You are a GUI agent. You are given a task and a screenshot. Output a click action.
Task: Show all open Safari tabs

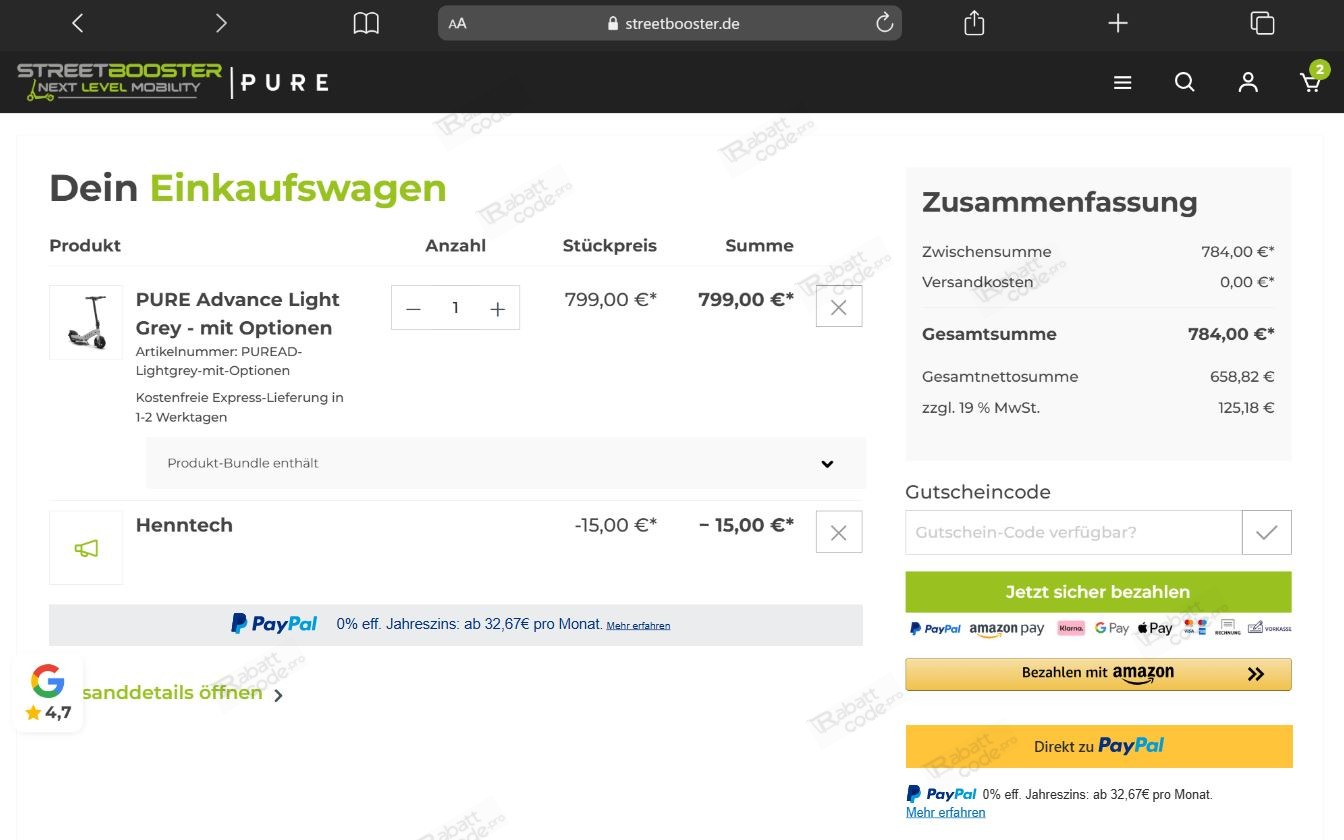1262,23
